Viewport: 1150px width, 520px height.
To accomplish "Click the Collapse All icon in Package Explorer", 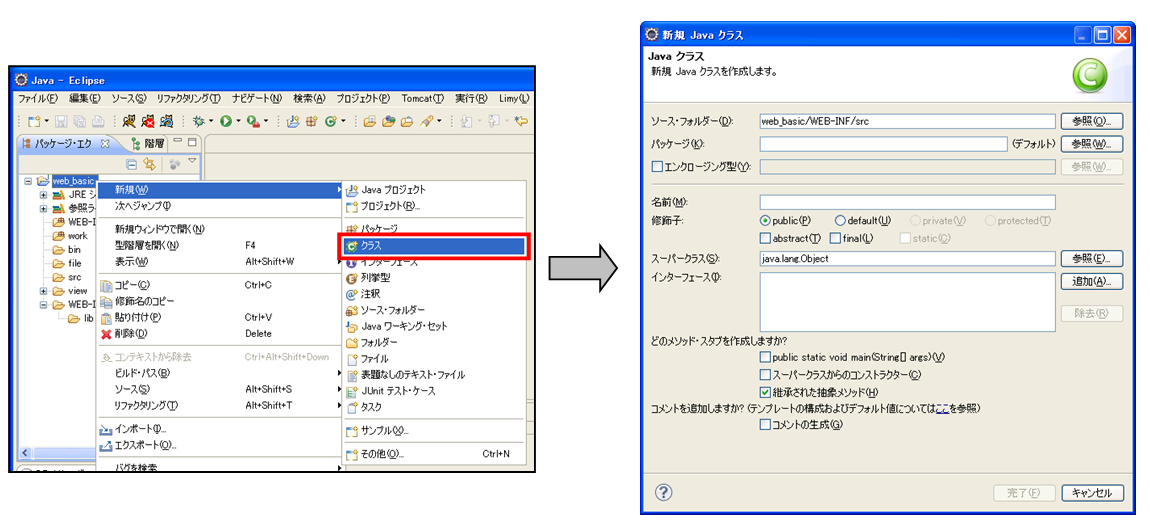I will click(x=131, y=163).
